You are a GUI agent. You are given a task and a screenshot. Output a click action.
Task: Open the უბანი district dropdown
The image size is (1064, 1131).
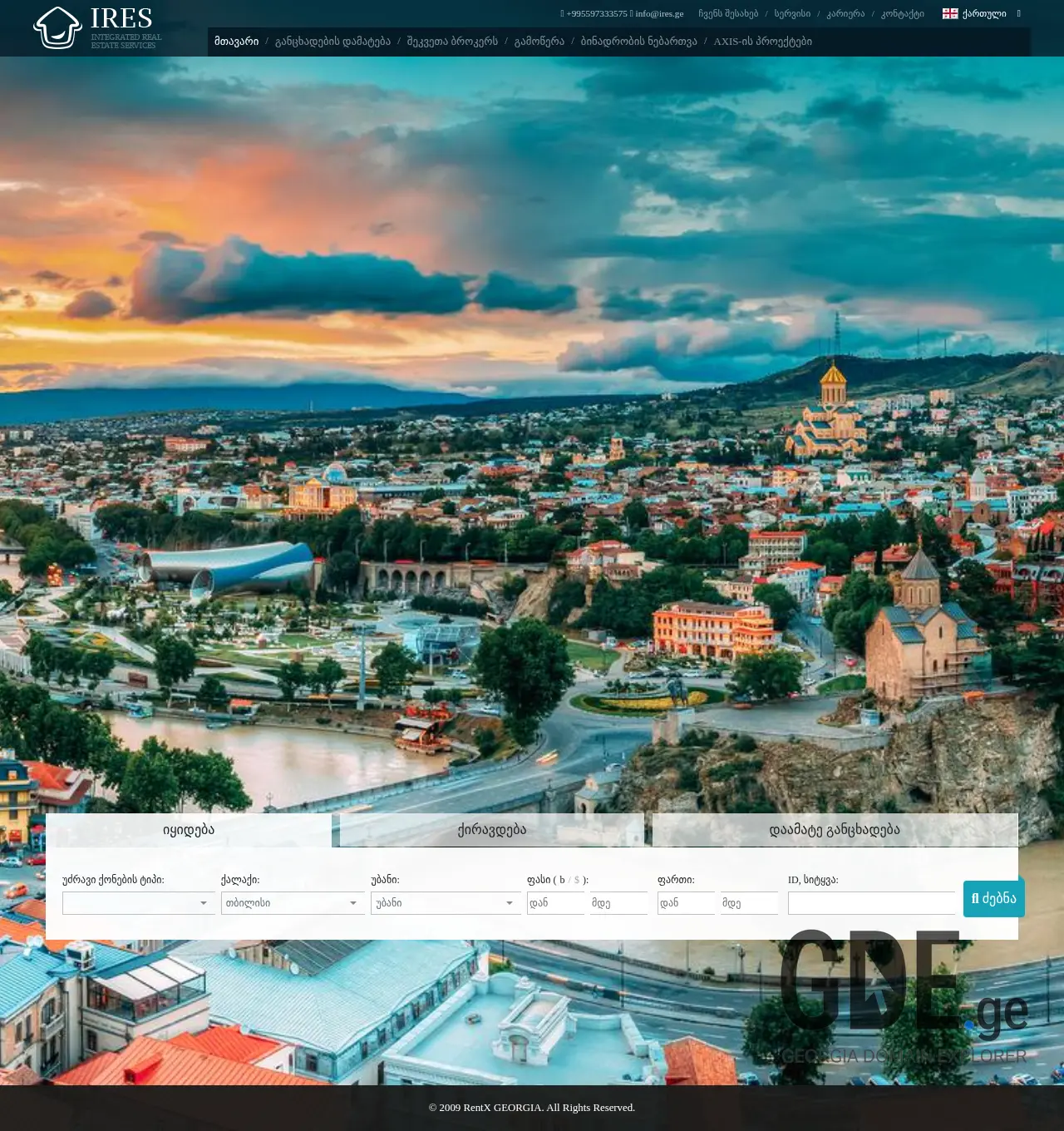[x=446, y=902]
